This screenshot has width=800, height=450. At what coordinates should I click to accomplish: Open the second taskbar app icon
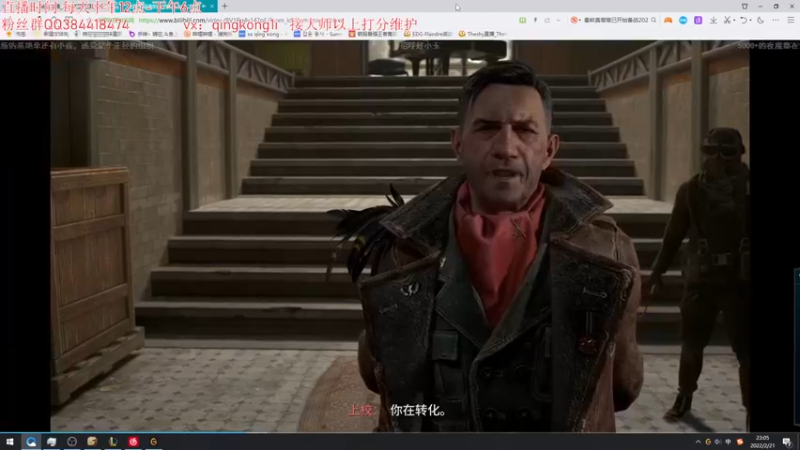(x=52, y=441)
